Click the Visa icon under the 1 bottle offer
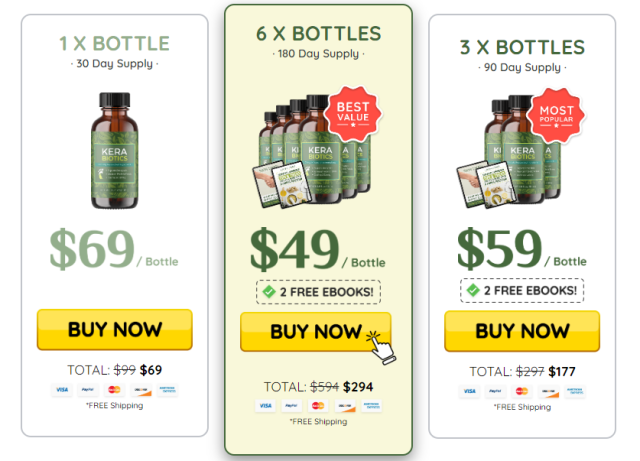 (x=62, y=390)
